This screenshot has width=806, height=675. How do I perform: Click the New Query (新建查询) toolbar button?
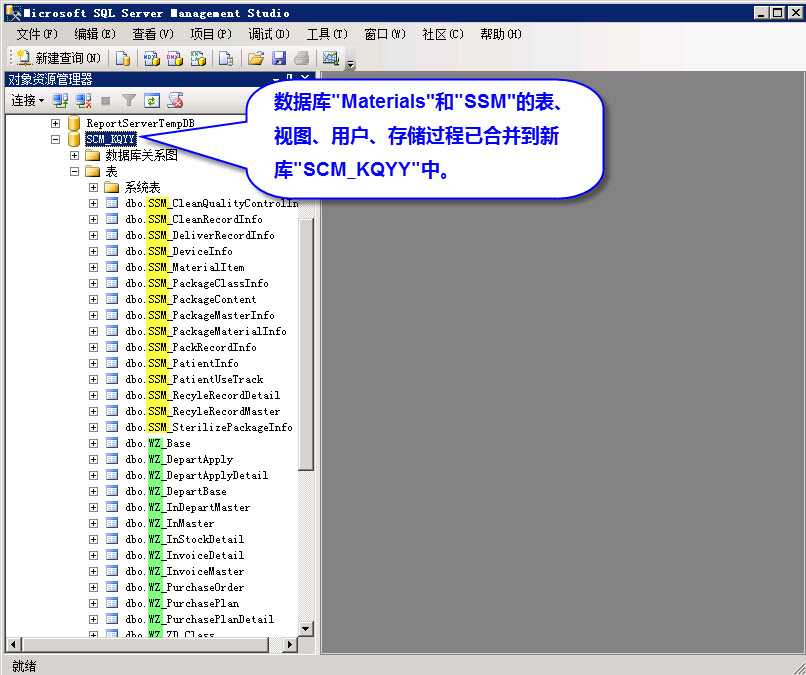tap(59, 58)
